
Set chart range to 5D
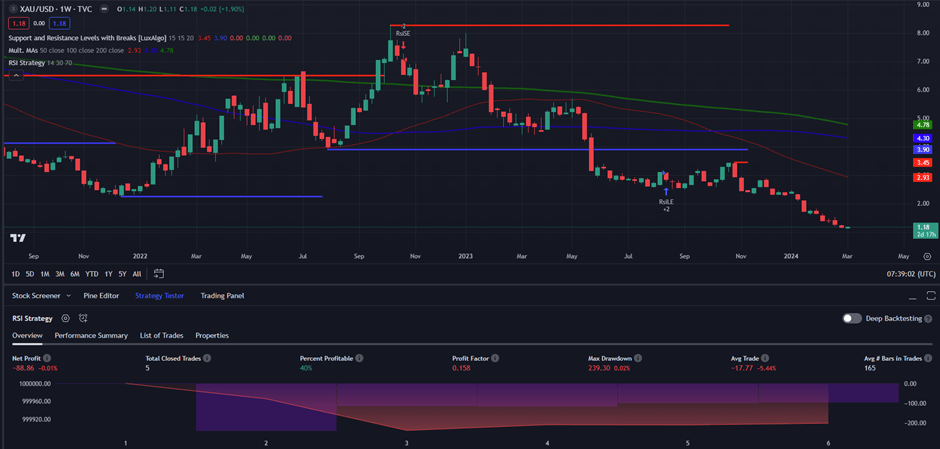click(x=30, y=274)
